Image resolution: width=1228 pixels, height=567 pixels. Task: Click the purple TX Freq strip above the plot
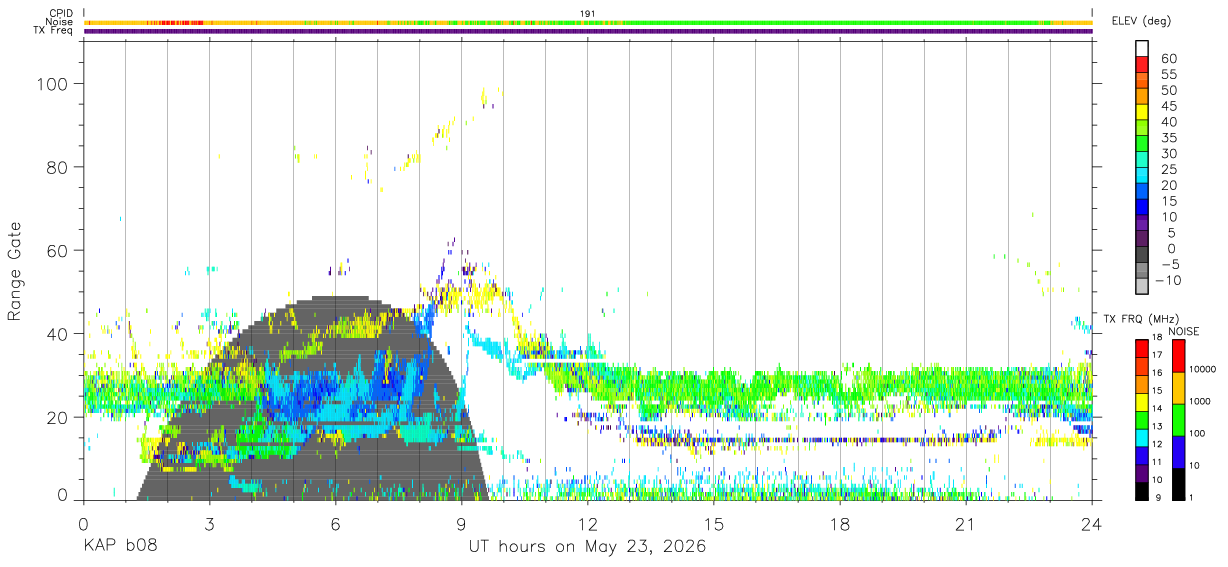[x=588, y=31]
